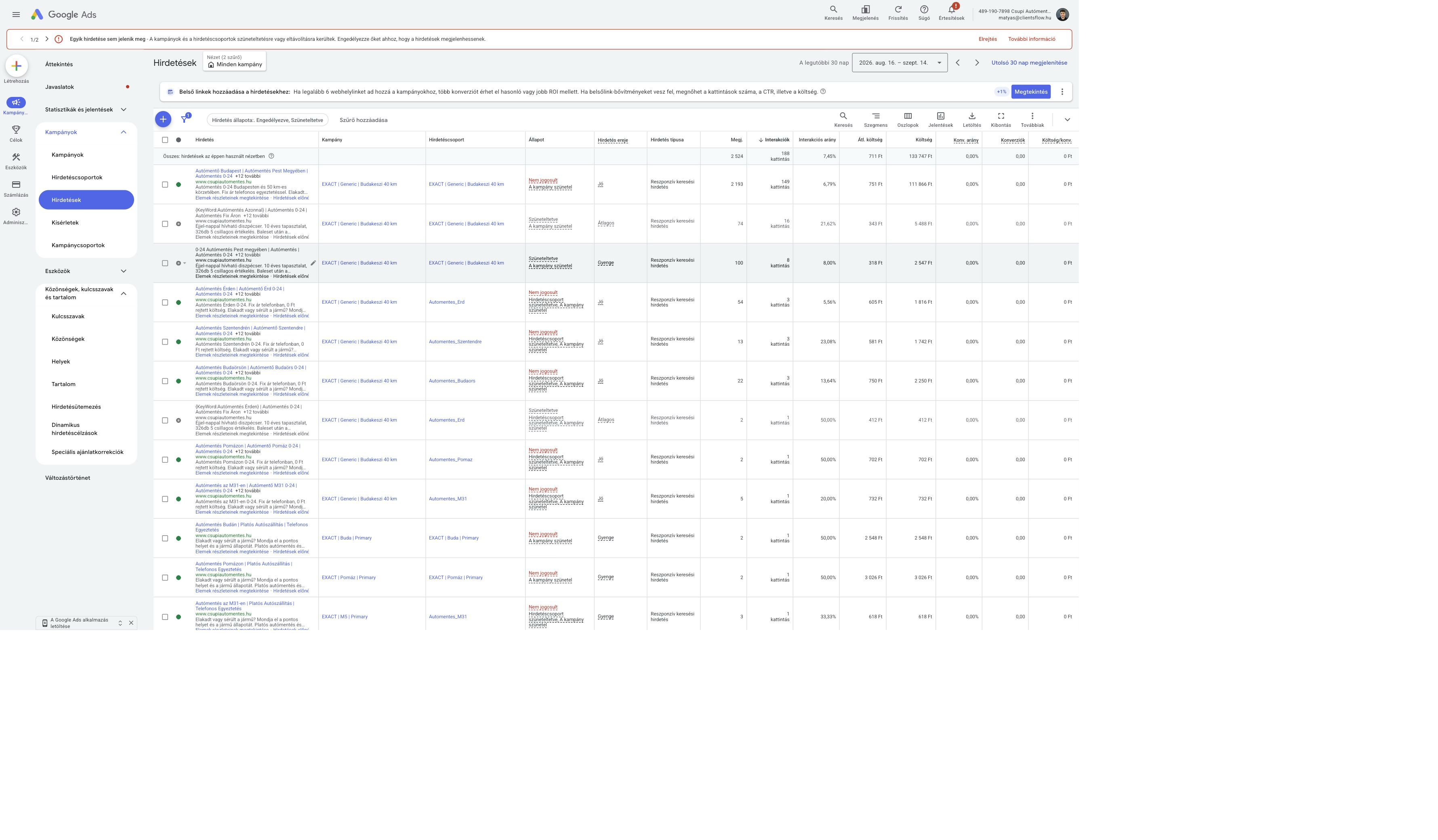Open Eszközök tools icon in sidebar
Screen dimensions: 1438x840
pos(16,157)
